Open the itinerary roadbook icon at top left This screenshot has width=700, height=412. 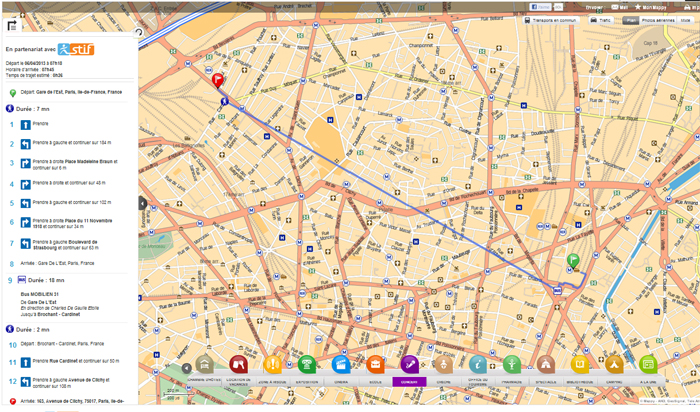coord(11,34)
